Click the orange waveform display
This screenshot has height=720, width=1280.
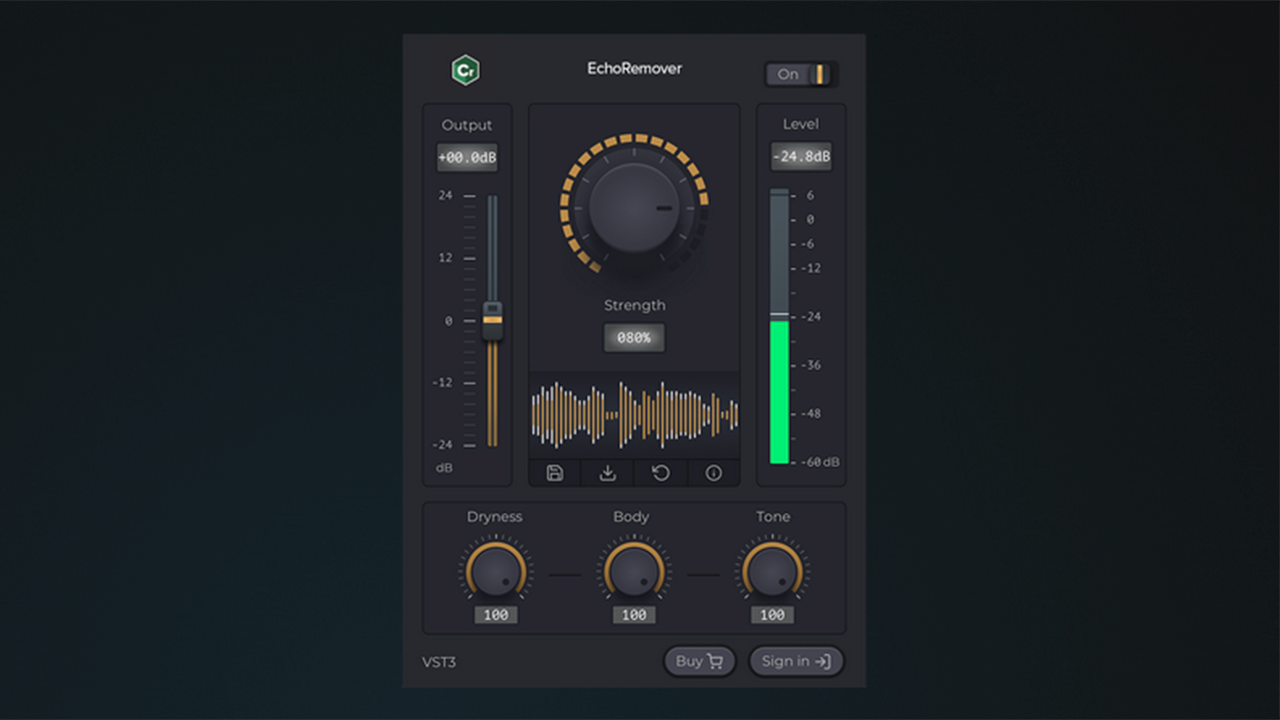[634, 414]
